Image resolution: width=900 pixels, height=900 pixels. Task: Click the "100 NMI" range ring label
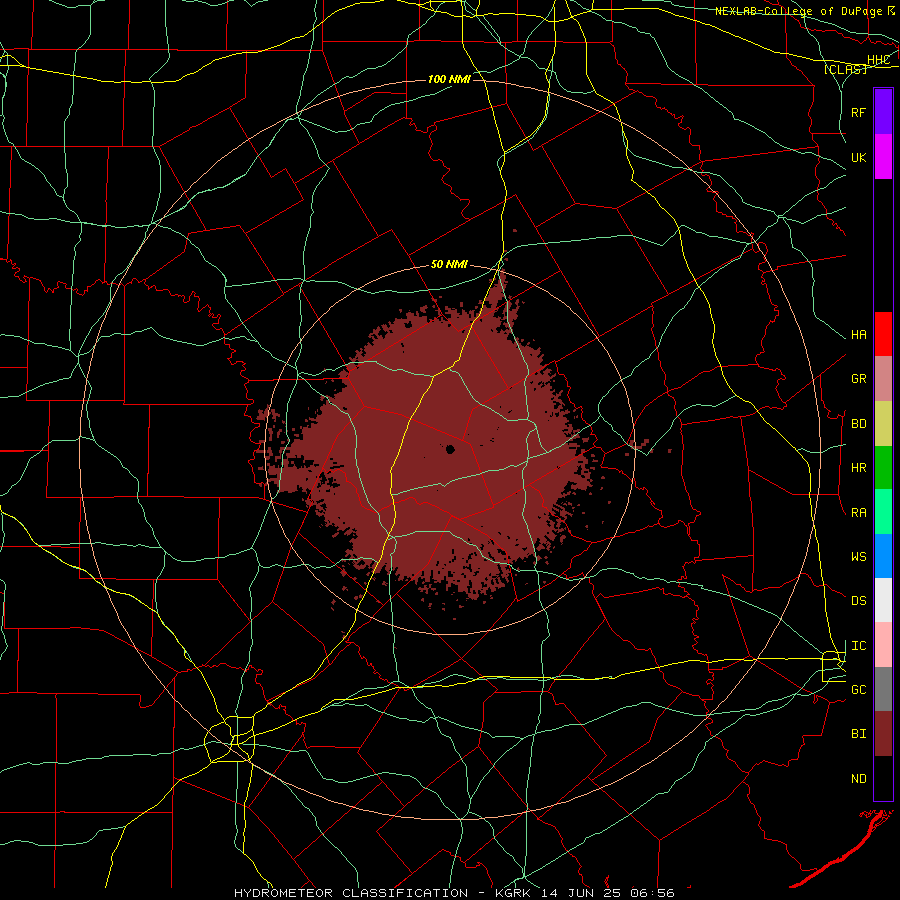(x=449, y=79)
